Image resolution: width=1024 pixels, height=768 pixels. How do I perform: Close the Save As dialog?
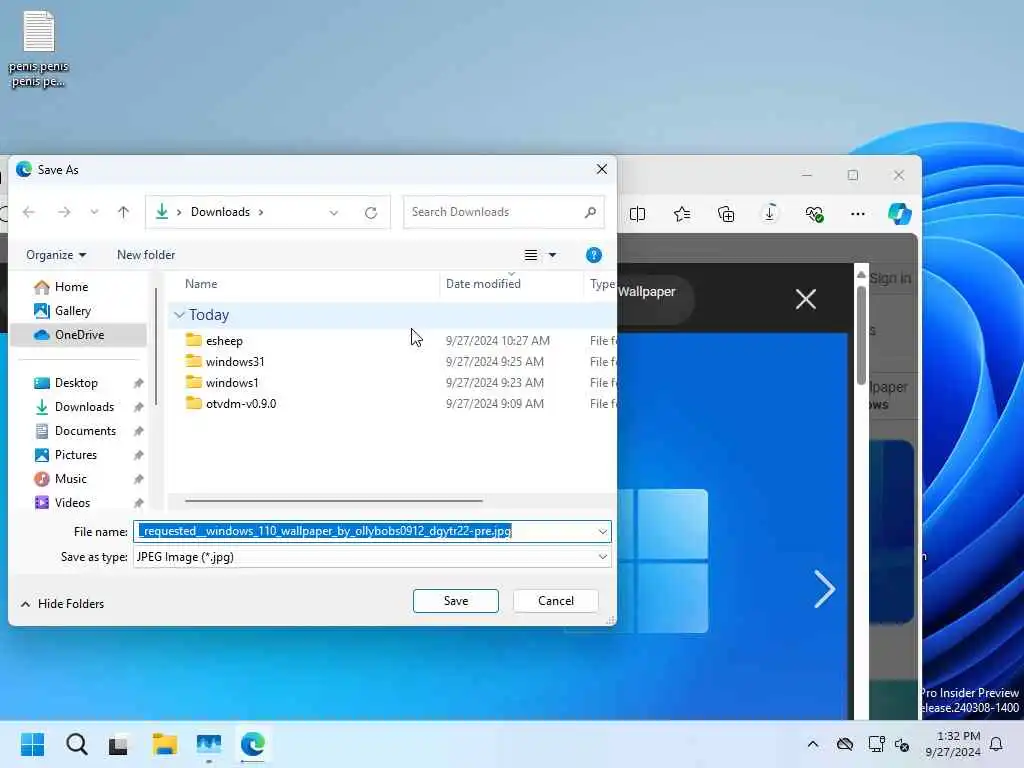point(602,169)
